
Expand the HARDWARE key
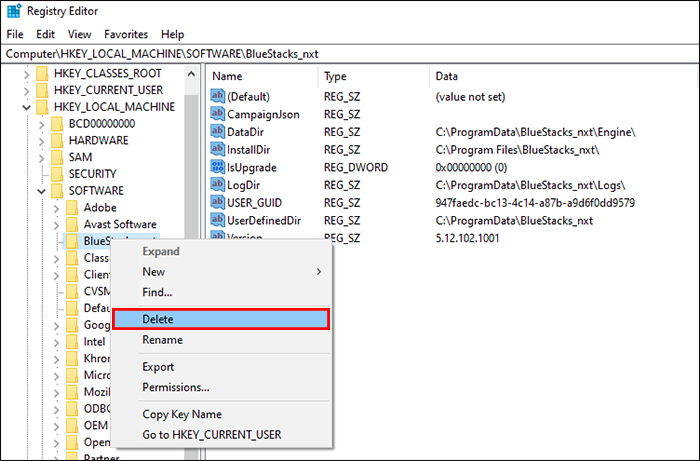pyautogui.click(x=42, y=141)
